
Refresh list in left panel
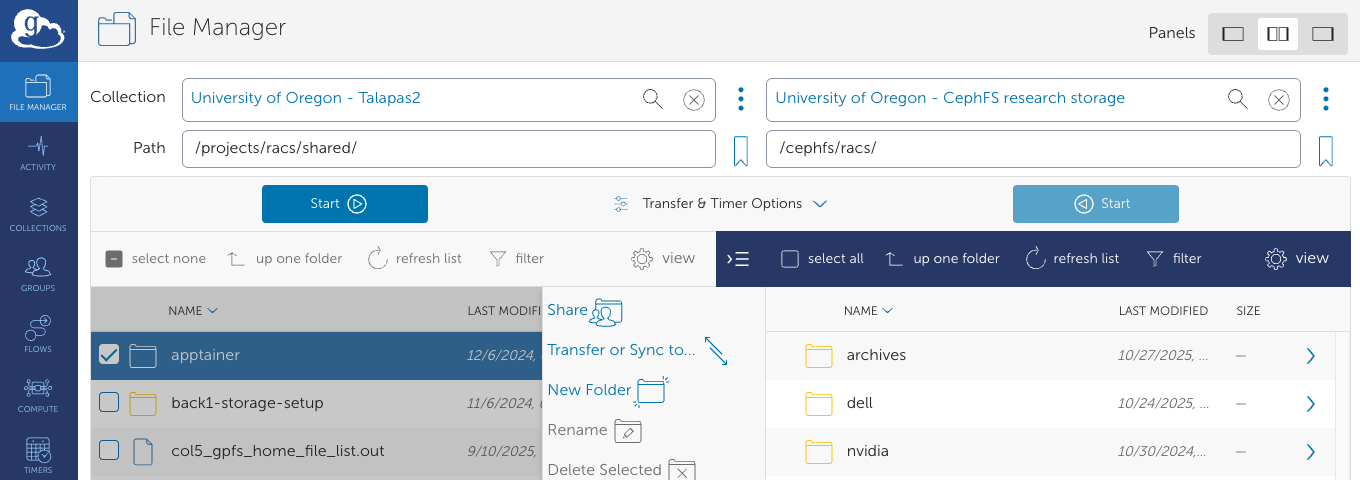tap(414, 259)
